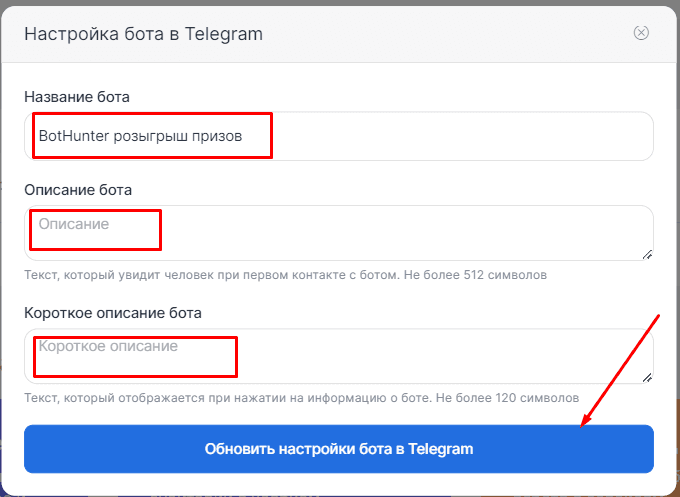
Task: Click the 'Короткое описание' placeholder text
Action: pos(108,347)
